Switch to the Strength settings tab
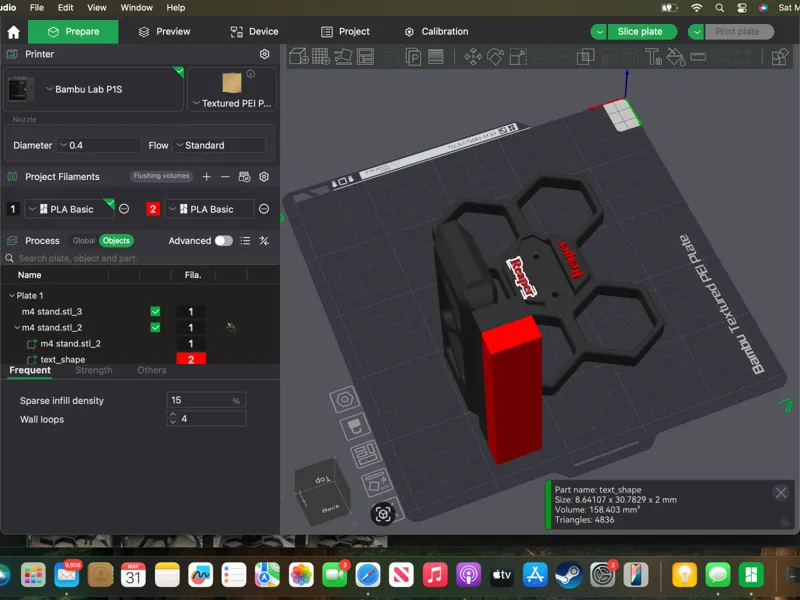The width and height of the screenshot is (800, 600). click(x=94, y=370)
